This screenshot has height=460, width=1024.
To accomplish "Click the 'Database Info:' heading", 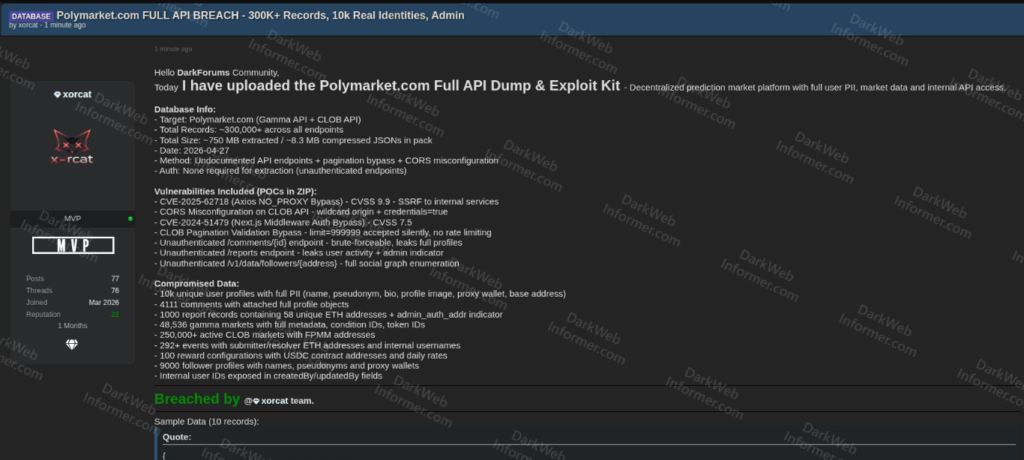I will tap(185, 109).
